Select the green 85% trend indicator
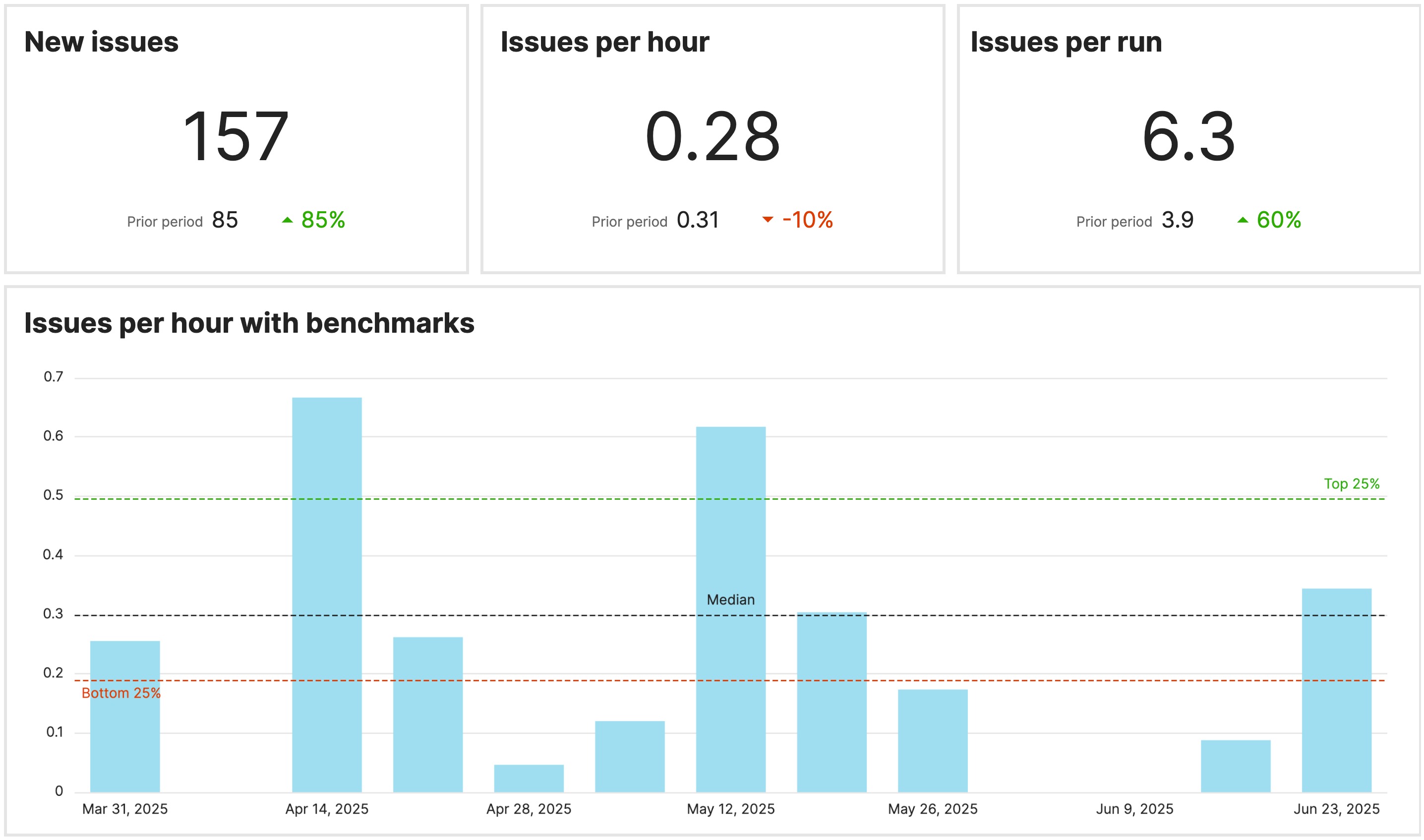1424x840 pixels. pyautogui.click(x=324, y=221)
